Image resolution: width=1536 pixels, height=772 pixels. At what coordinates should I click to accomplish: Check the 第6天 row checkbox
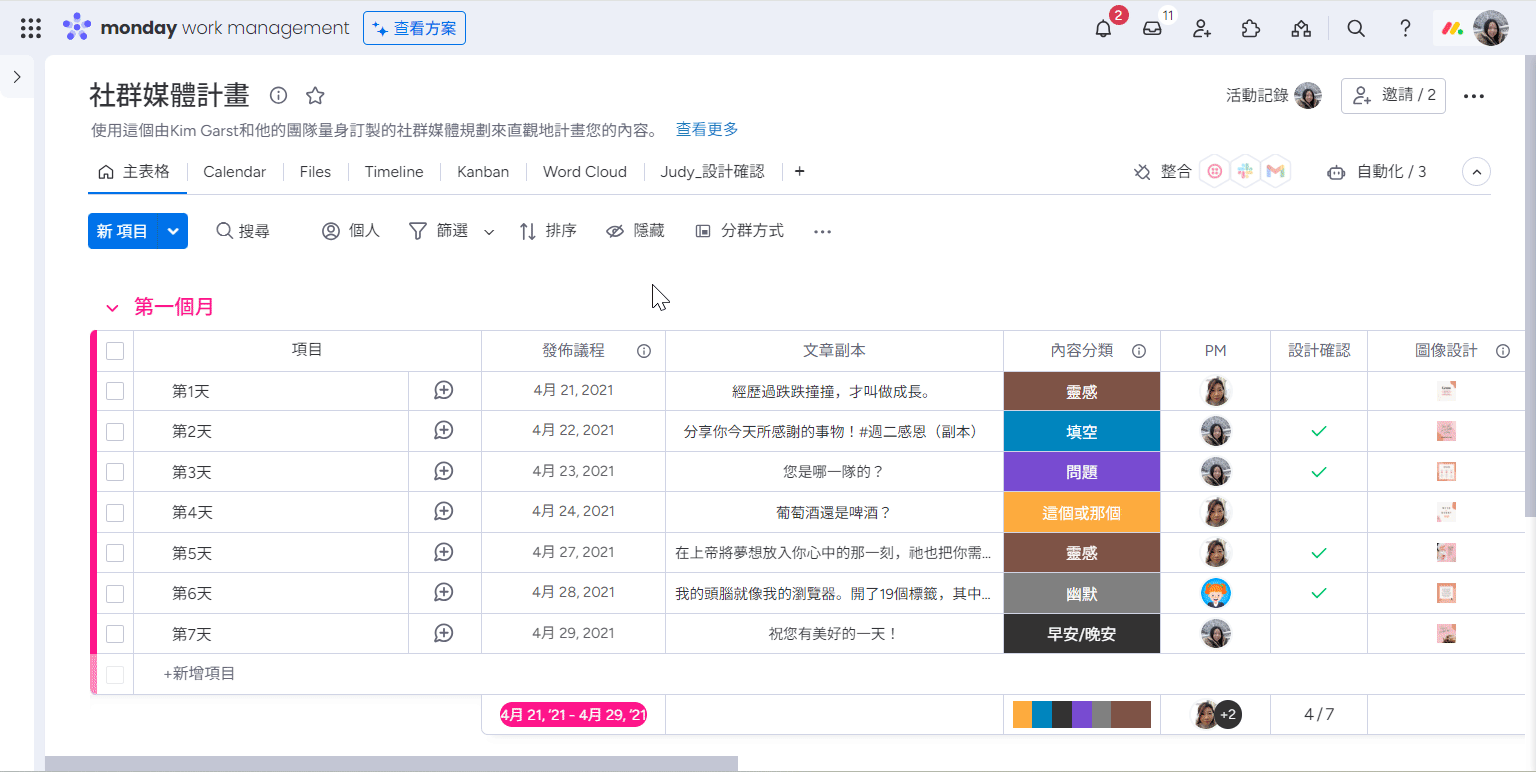pos(115,593)
